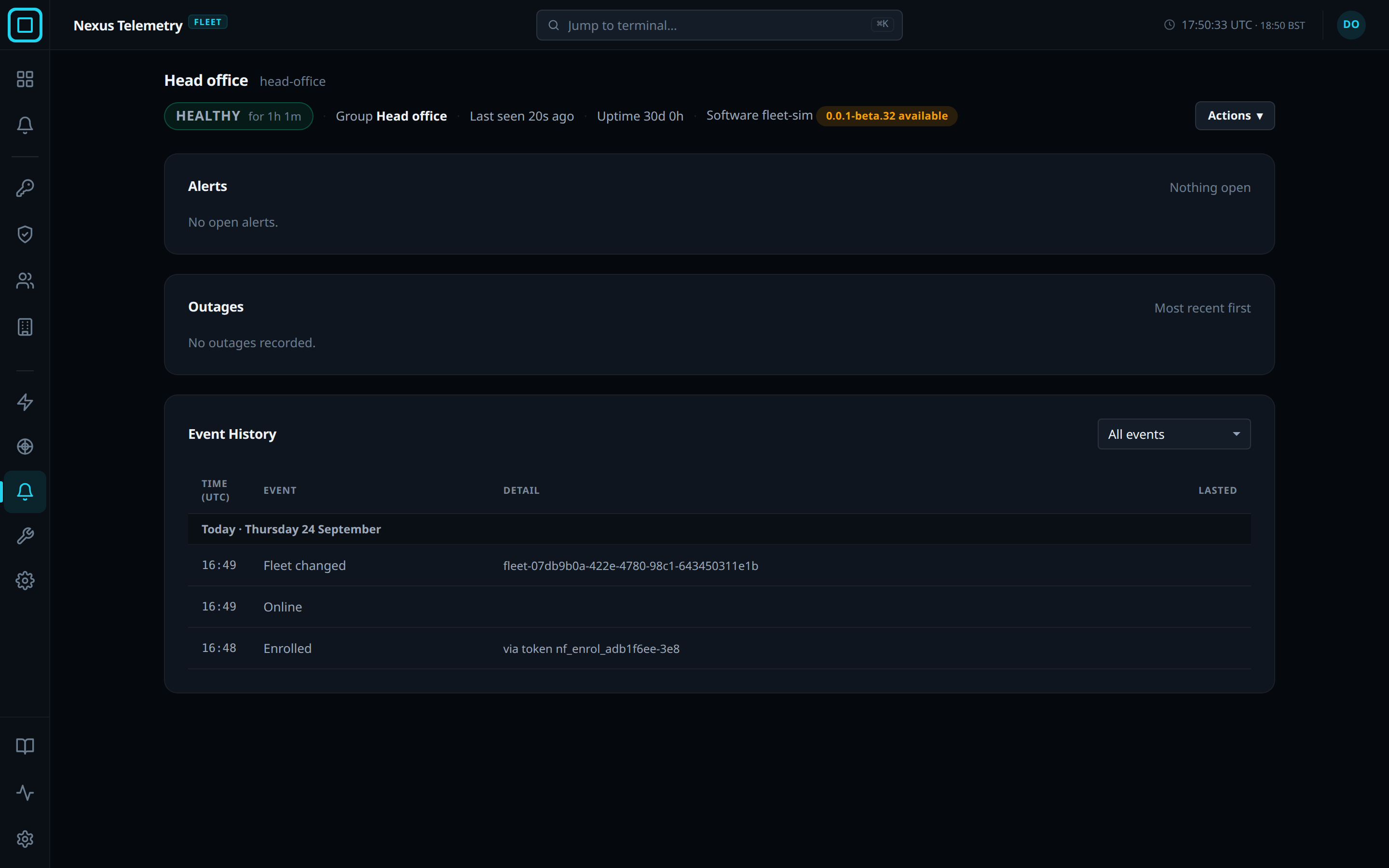Open the DO user avatar menu
Viewport: 1389px width, 868px height.
click(x=1350, y=25)
